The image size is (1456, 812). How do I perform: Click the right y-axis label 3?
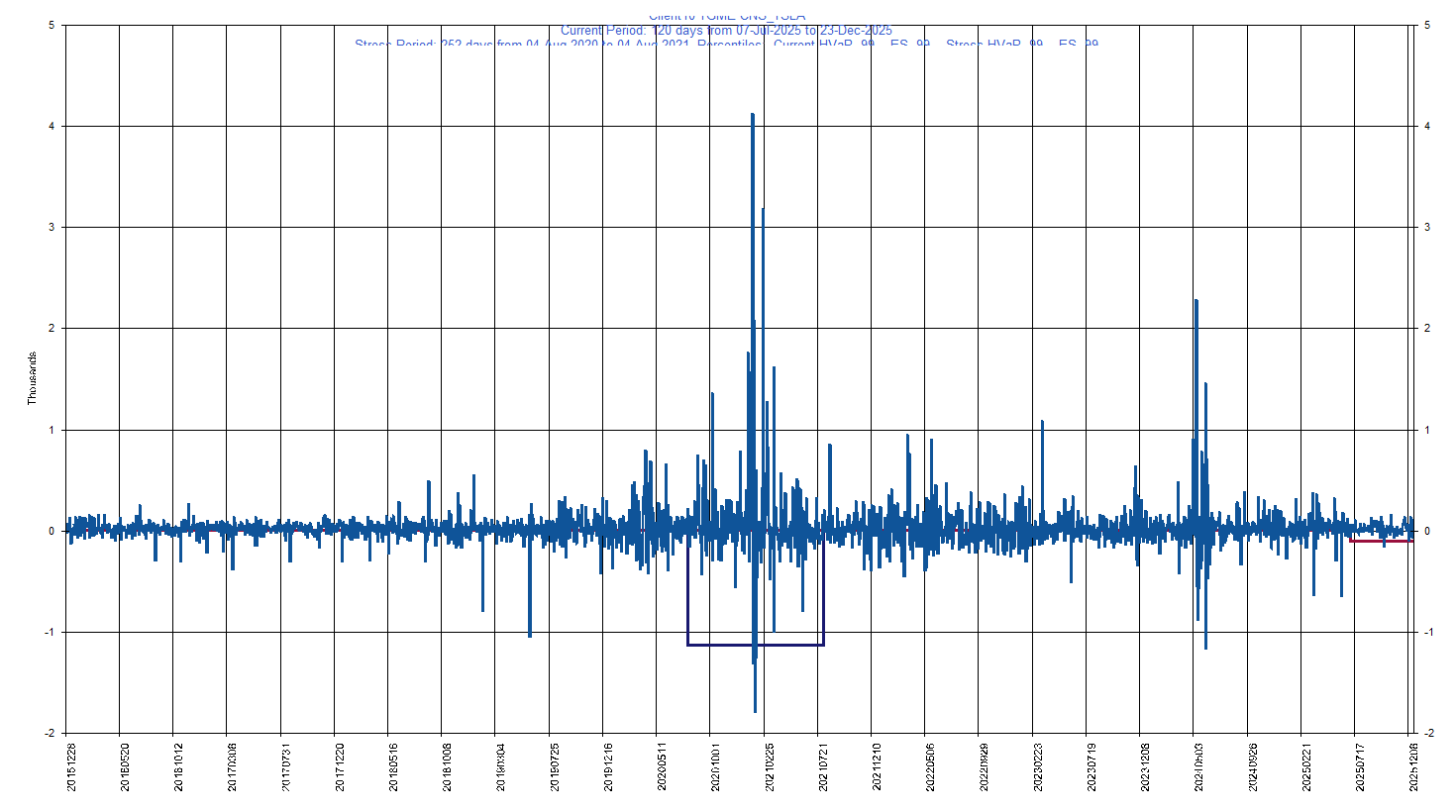[1426, 227]
